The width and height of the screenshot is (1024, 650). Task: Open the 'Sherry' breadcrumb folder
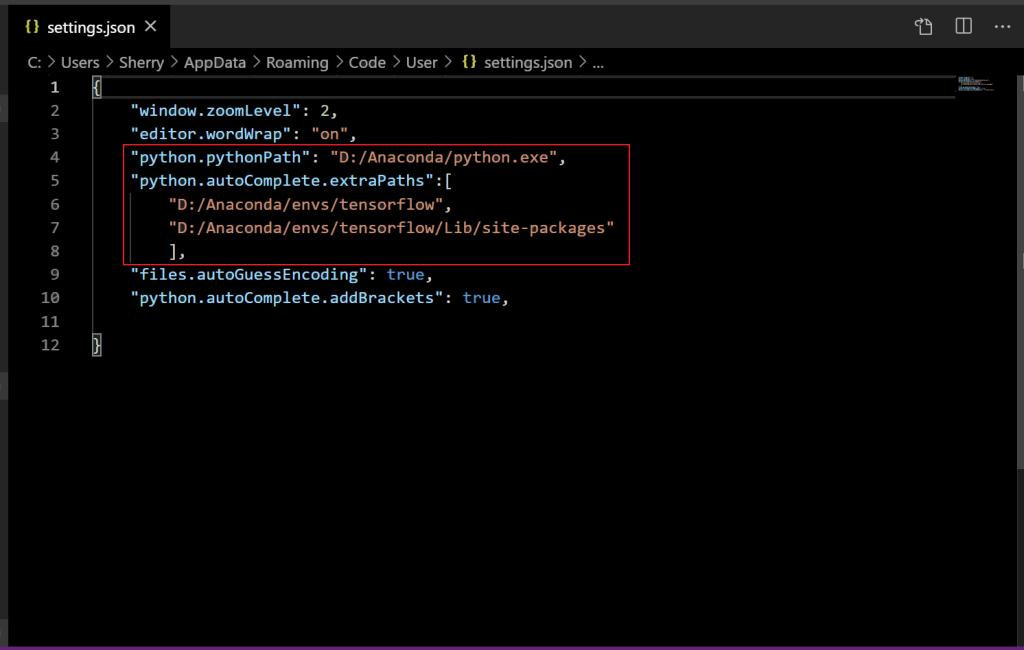[141, 62]
